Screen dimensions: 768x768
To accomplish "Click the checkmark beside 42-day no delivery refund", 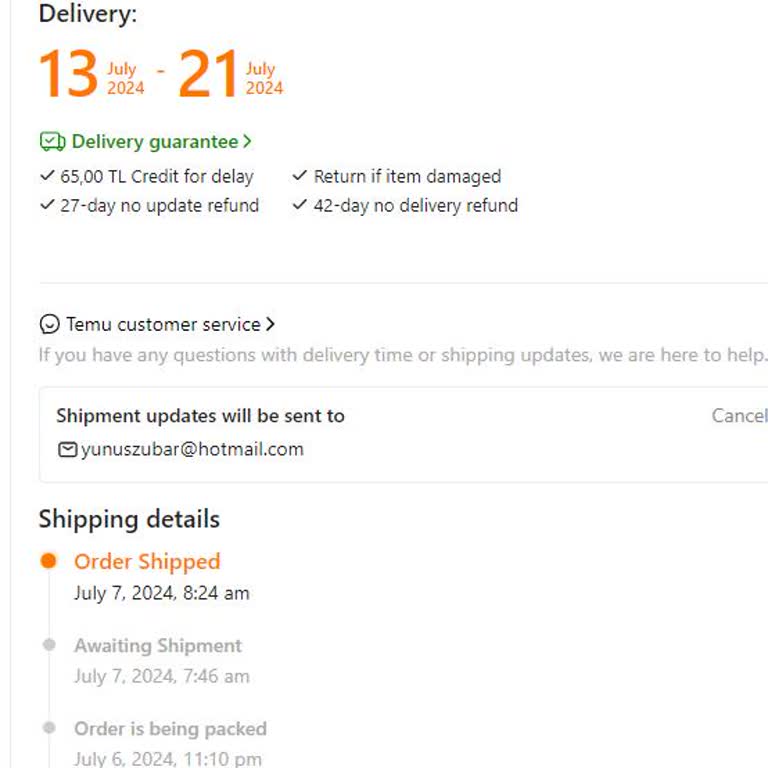I will click(x=300, y=205).
